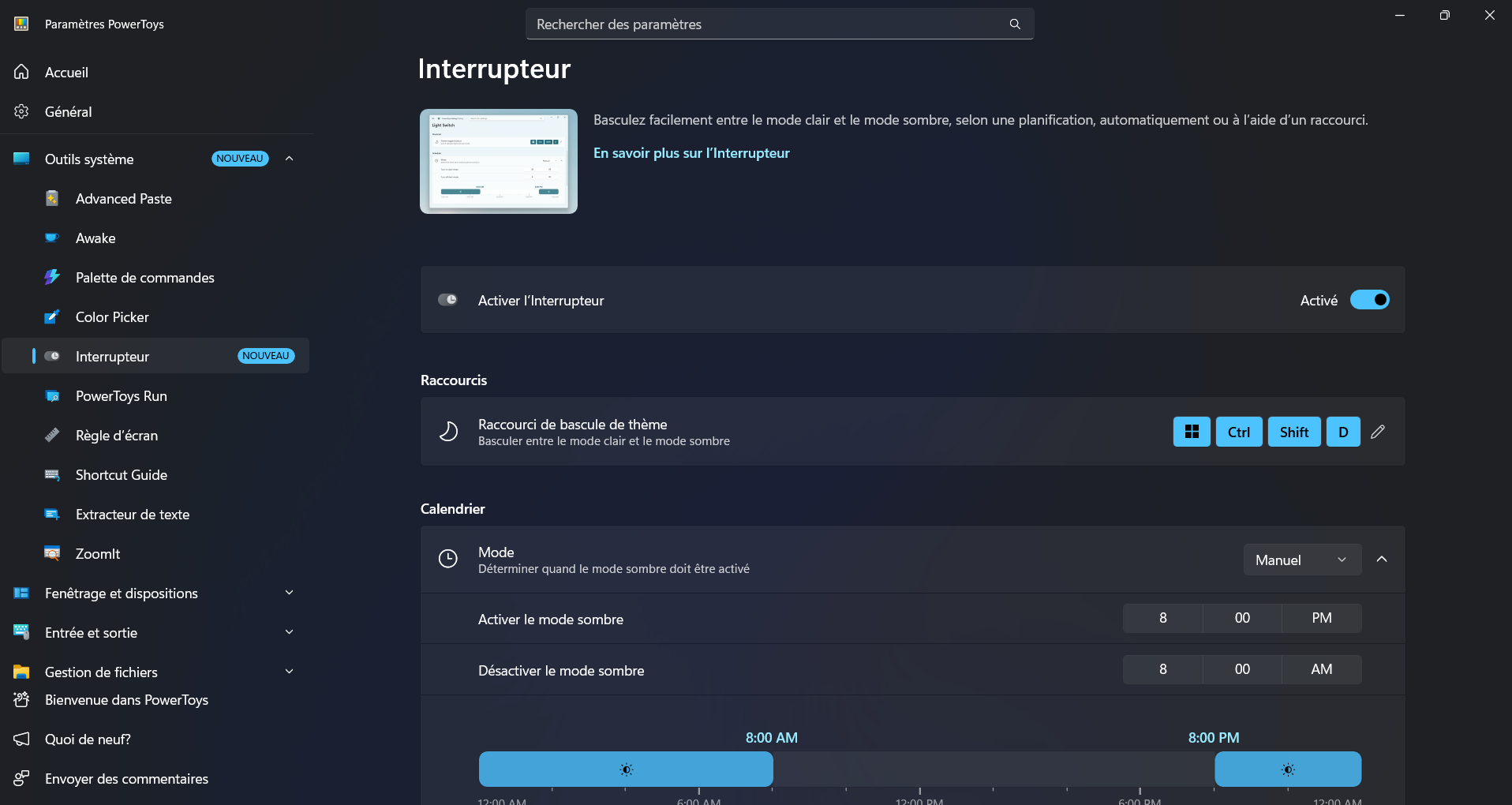Expand the Fenêtrage et dispositions section
The height and width of the screenshot is (805, 1512).
coord(288,593)
